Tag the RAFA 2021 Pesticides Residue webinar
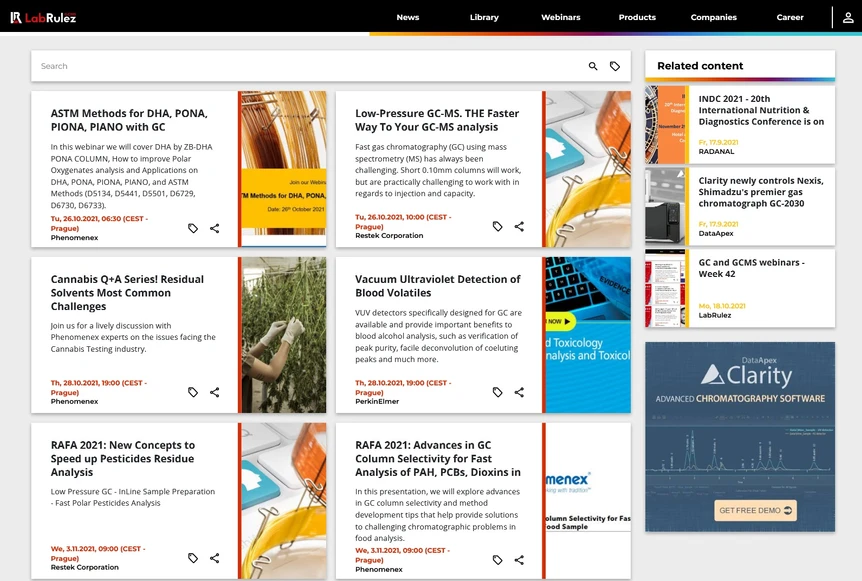The height and width of the screenshot is (581, 862). 193,558
